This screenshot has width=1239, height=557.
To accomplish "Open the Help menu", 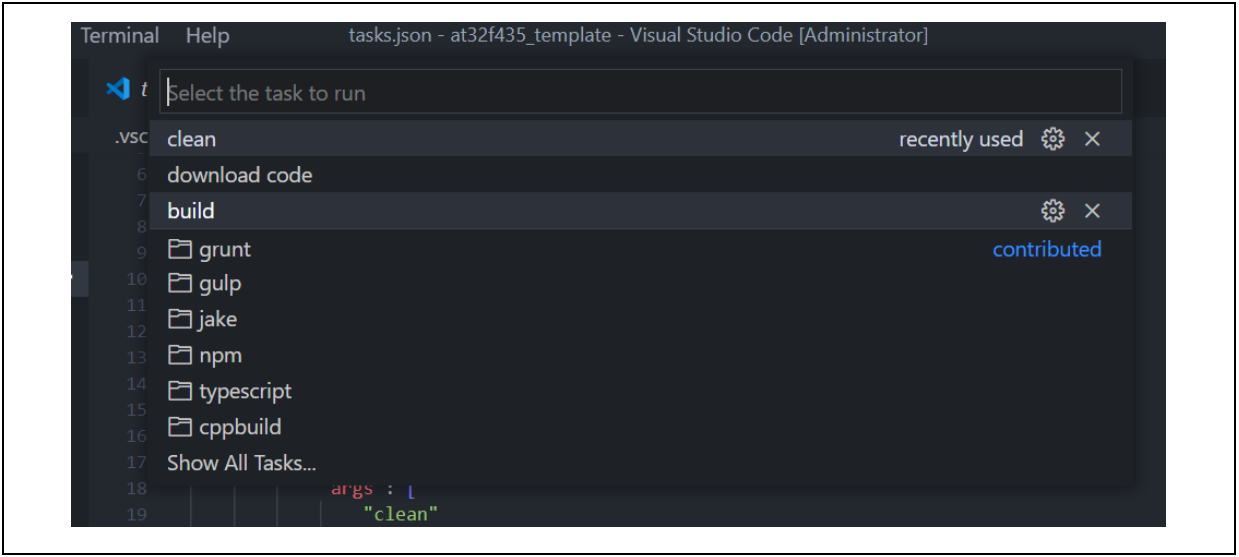I will [207, 36].
